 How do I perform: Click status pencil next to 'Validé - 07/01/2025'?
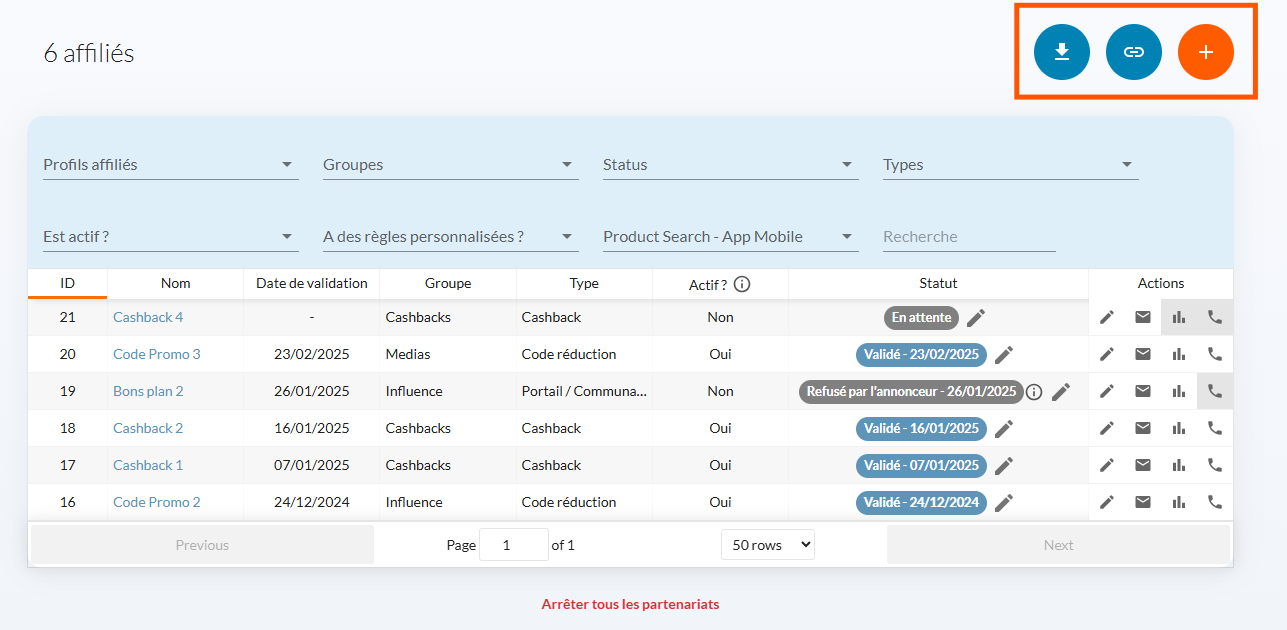tap(1004, 466)
